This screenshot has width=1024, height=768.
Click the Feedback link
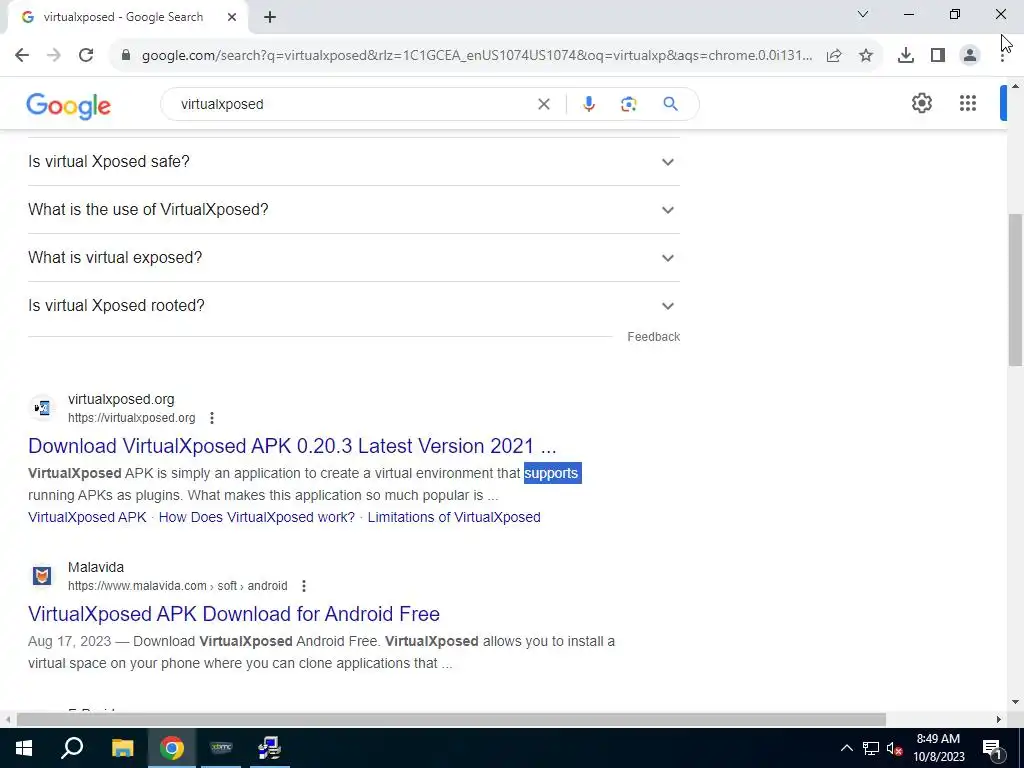click(654, 337)
